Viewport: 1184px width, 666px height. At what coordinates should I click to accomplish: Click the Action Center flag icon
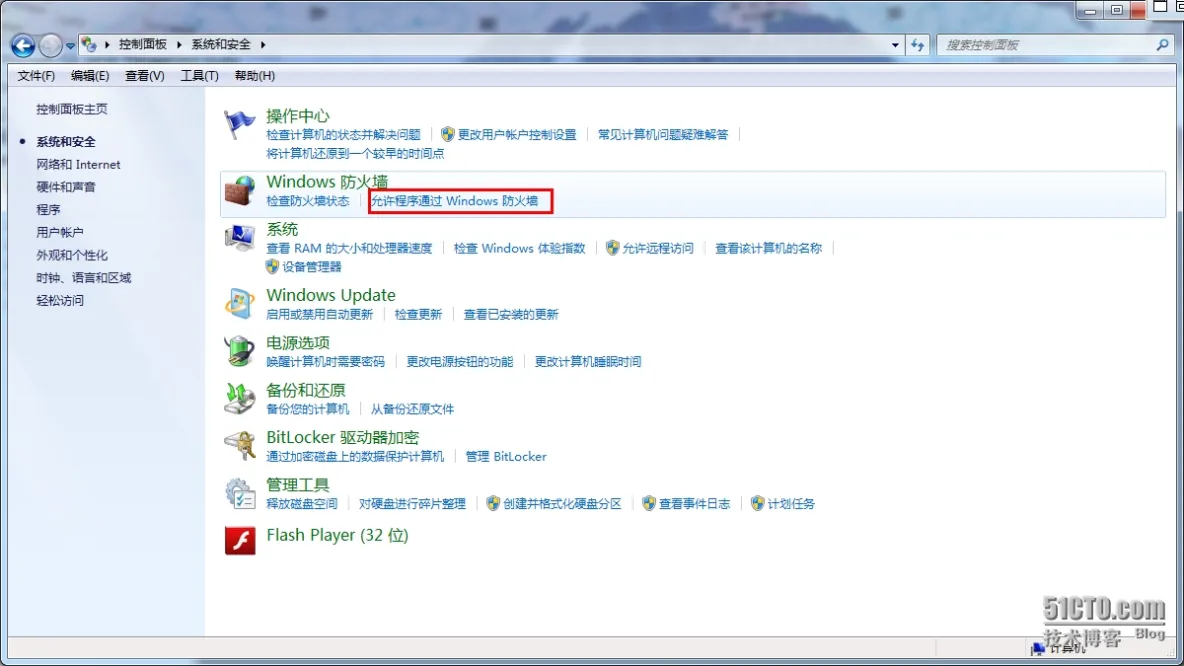tap(239, 124)
